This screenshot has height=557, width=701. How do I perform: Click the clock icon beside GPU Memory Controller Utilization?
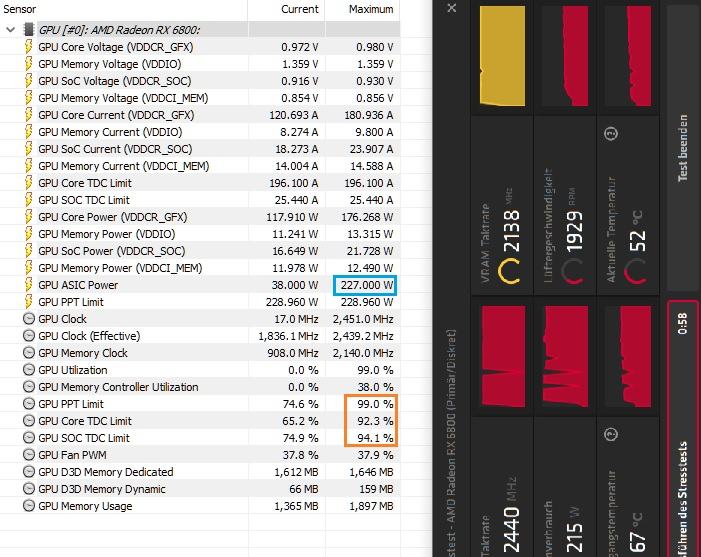[29, 387]
